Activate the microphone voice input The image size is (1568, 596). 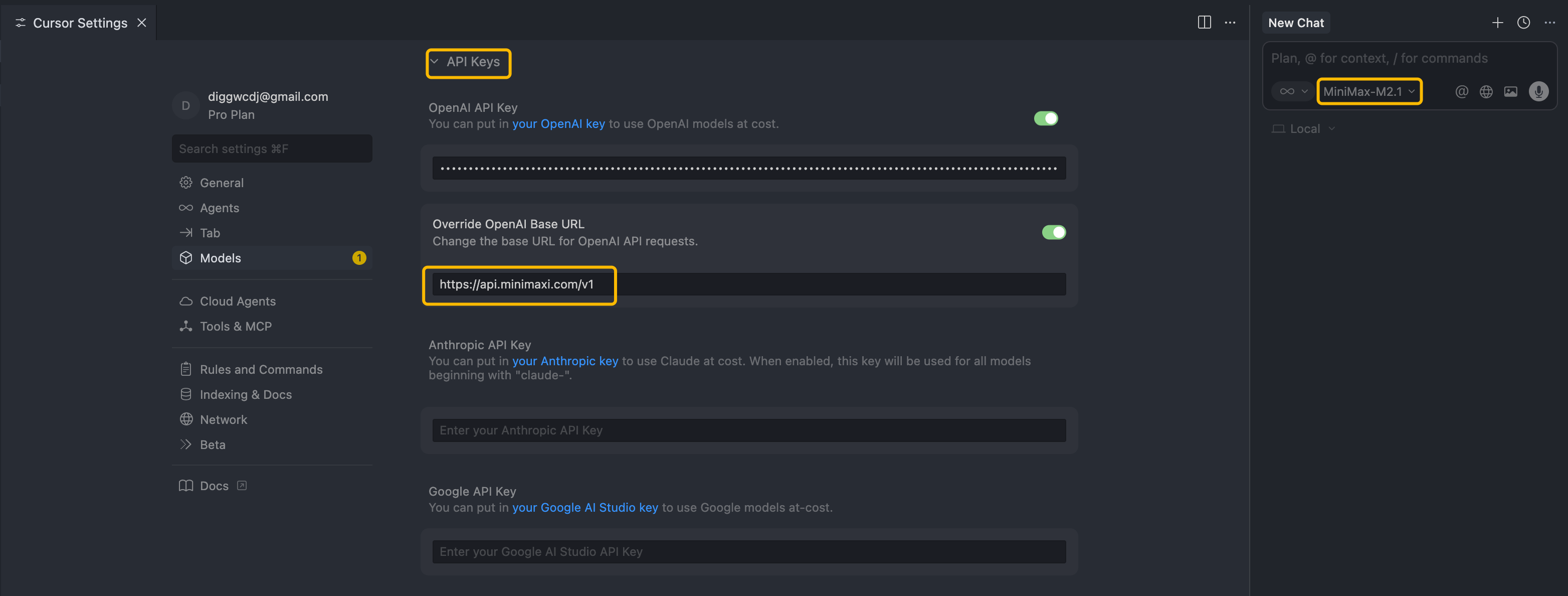point(1538,91)
